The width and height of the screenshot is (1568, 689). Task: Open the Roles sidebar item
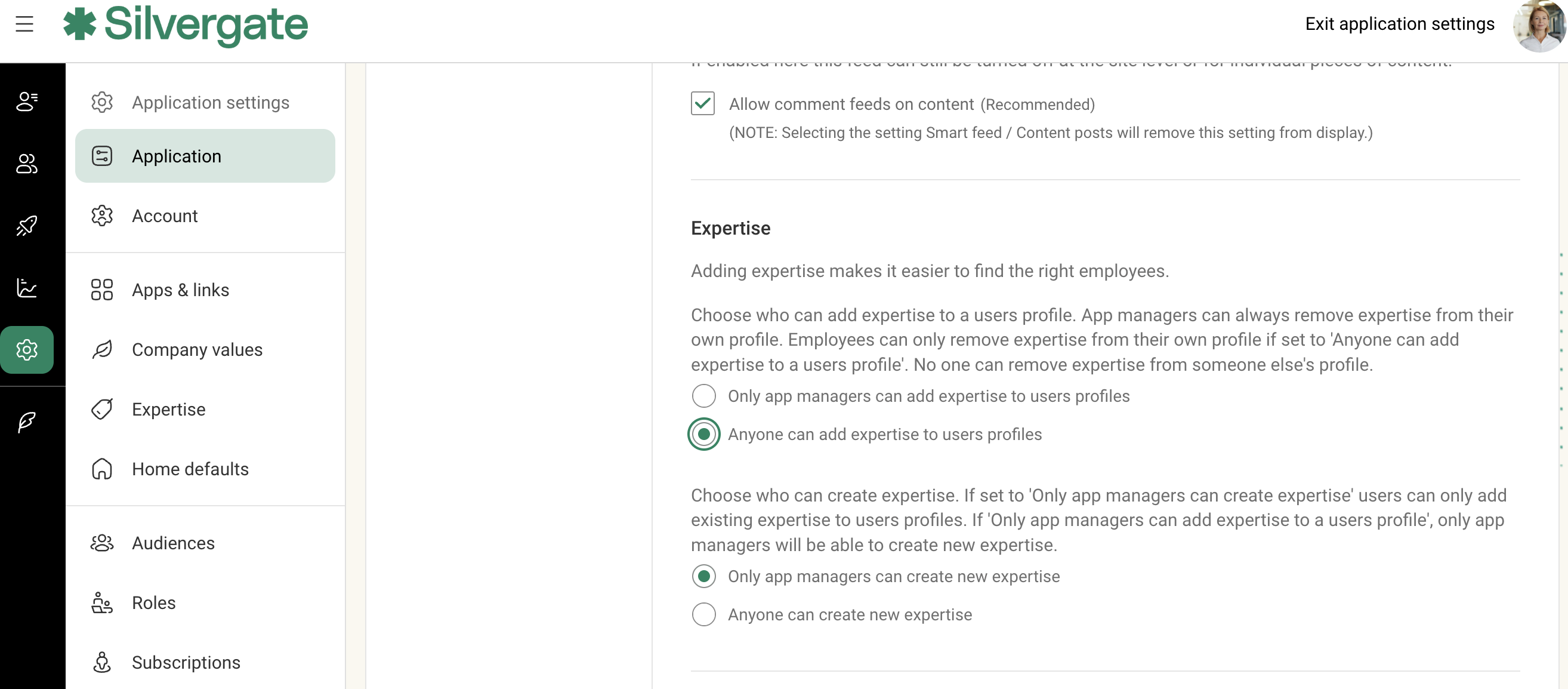(x=153, y=602)
